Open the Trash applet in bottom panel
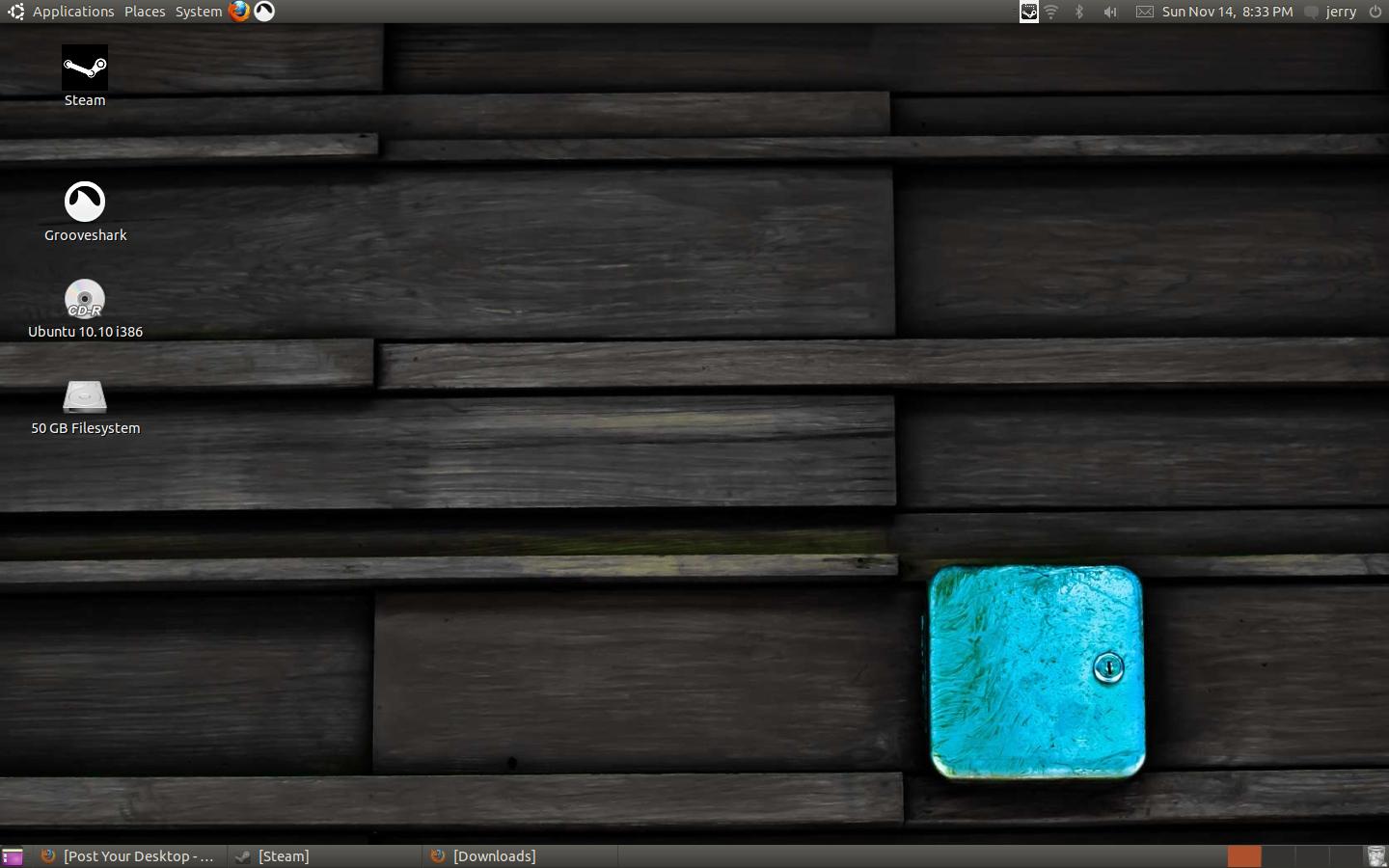1389x868 pixels. coord(1375,856)
